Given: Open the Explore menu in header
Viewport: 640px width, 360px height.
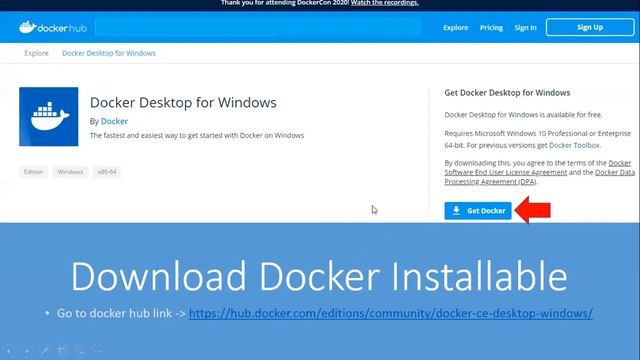Looking at the screenshot, I should point(456,27).
